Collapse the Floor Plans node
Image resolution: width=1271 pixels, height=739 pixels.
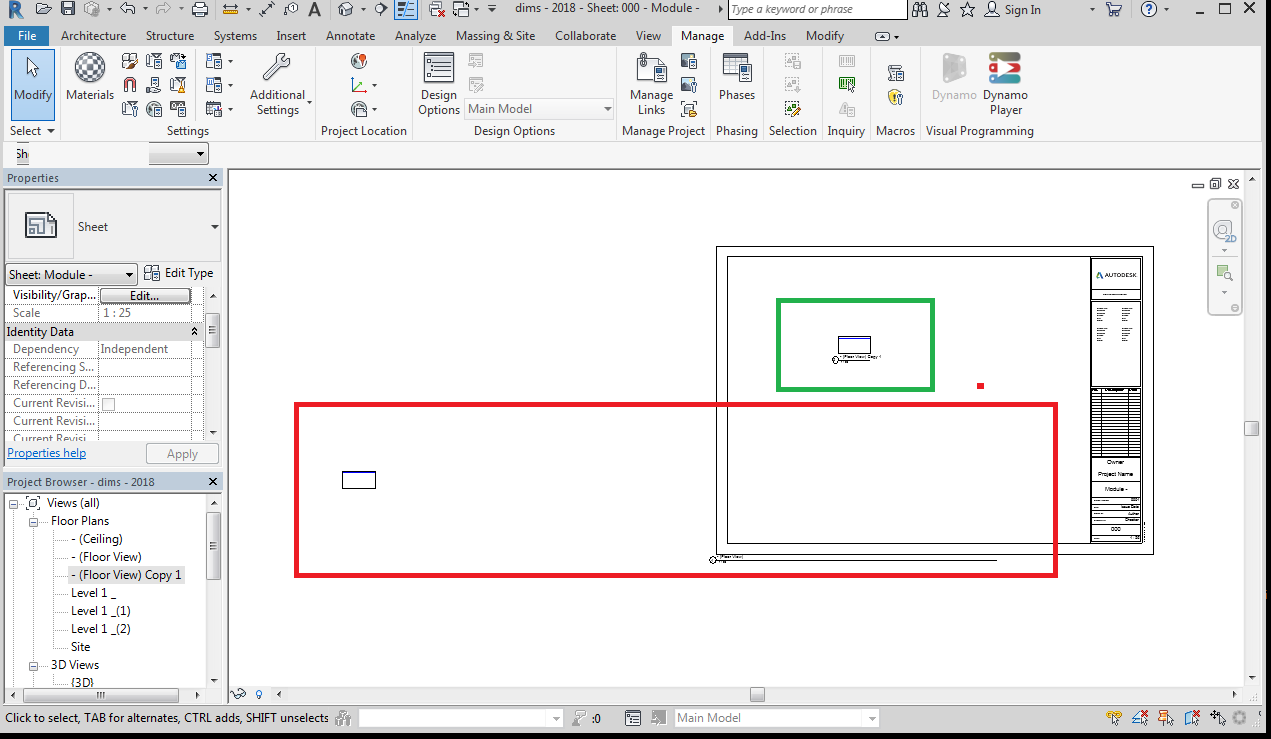point(32,521)
